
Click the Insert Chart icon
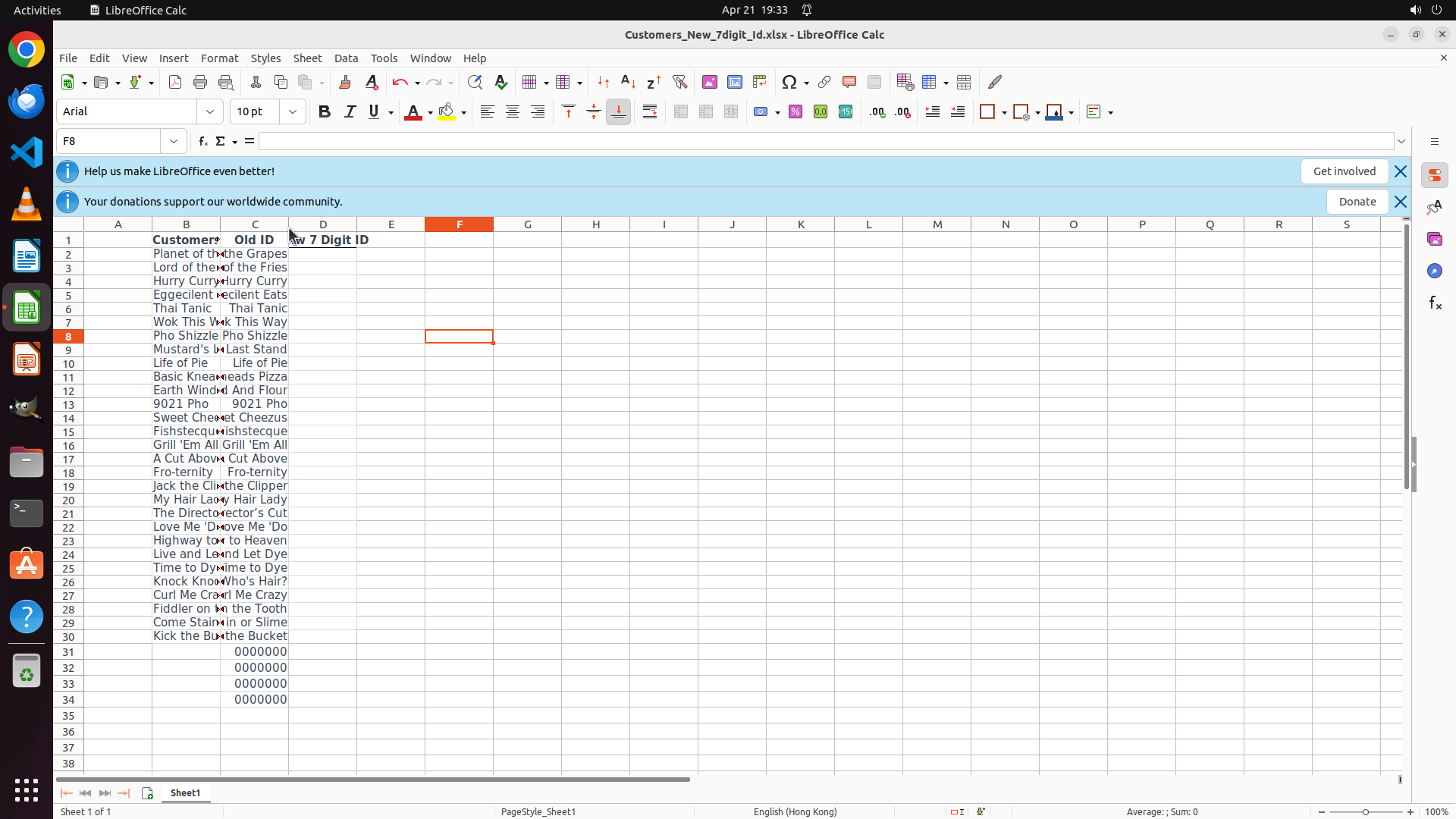click(x=735, y=83)
